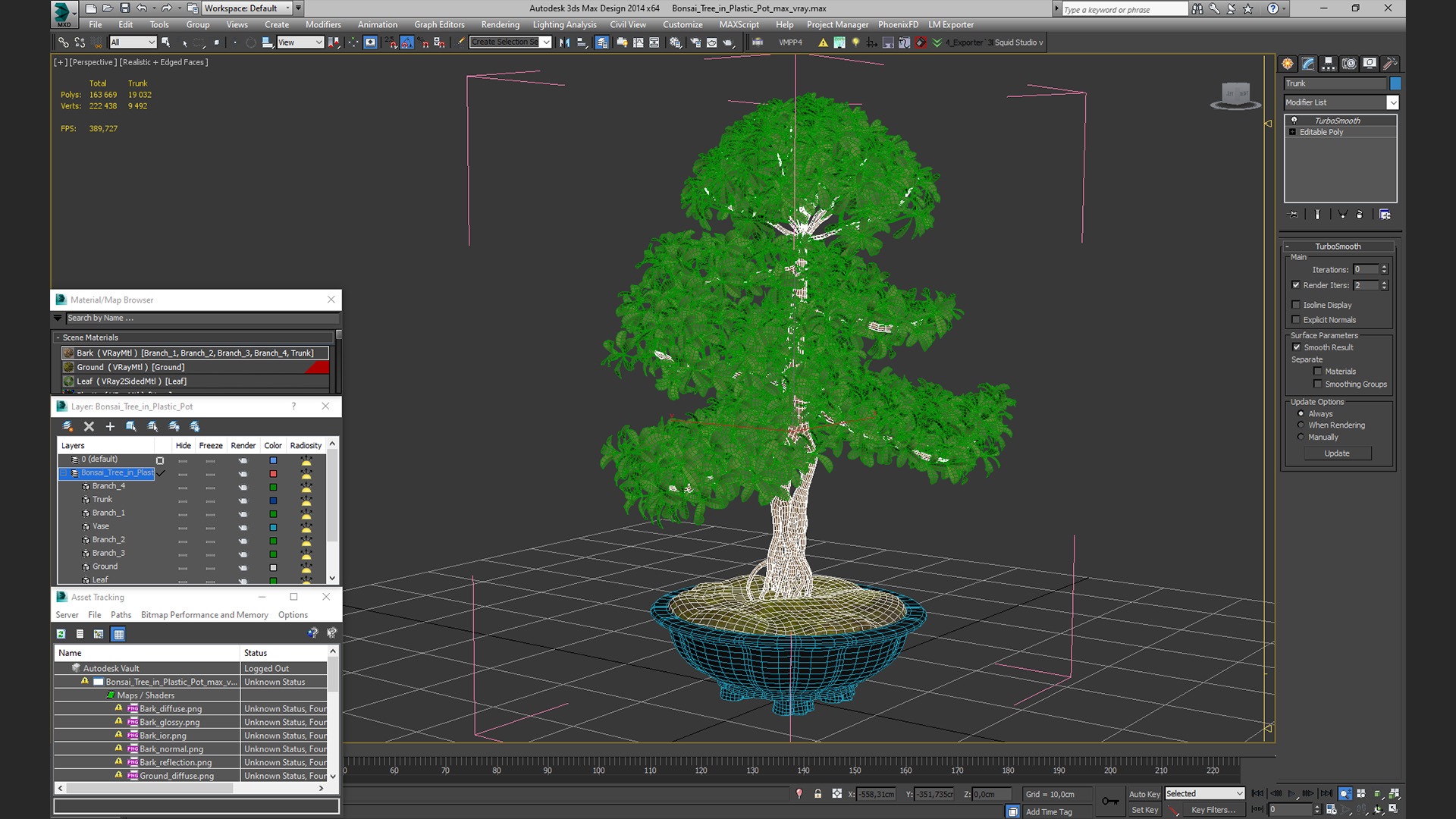The height and width of the screenshot is (819, 1456).
Task: Collapse the Scene Materials group
Action: pyautogui.click(x=58, y=337)
